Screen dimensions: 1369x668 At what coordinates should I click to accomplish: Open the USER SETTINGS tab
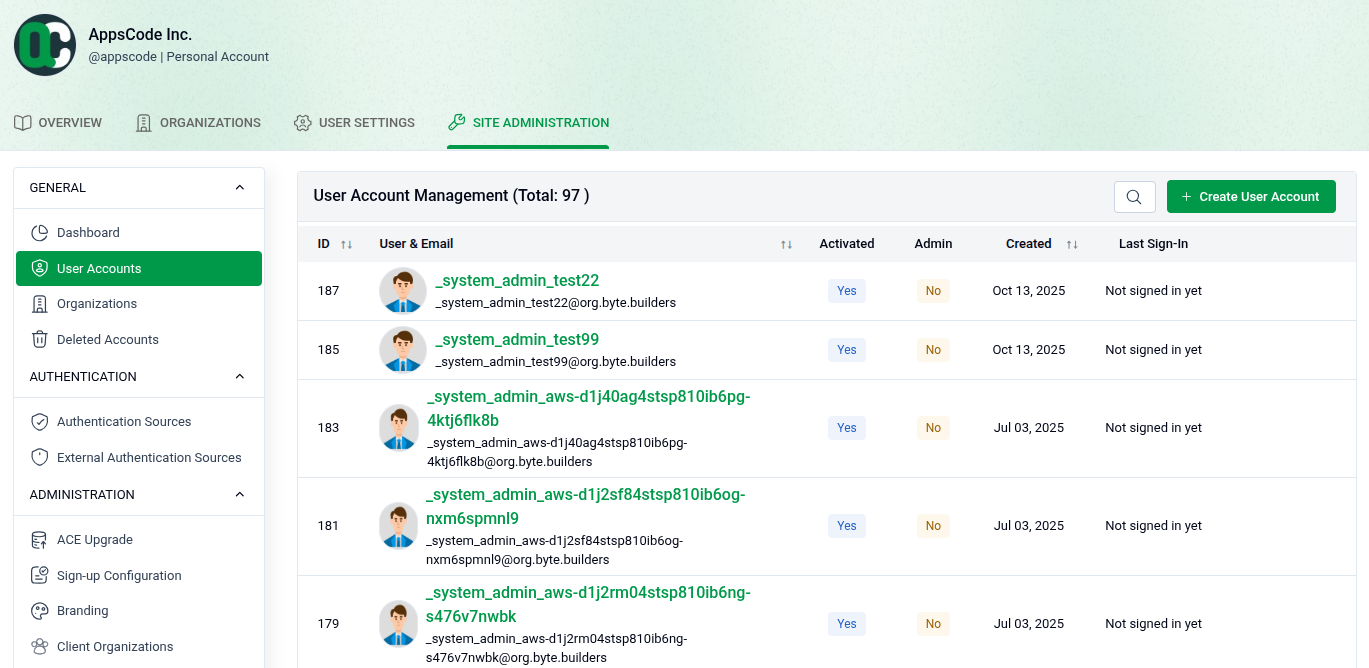(x=354, y=122)
